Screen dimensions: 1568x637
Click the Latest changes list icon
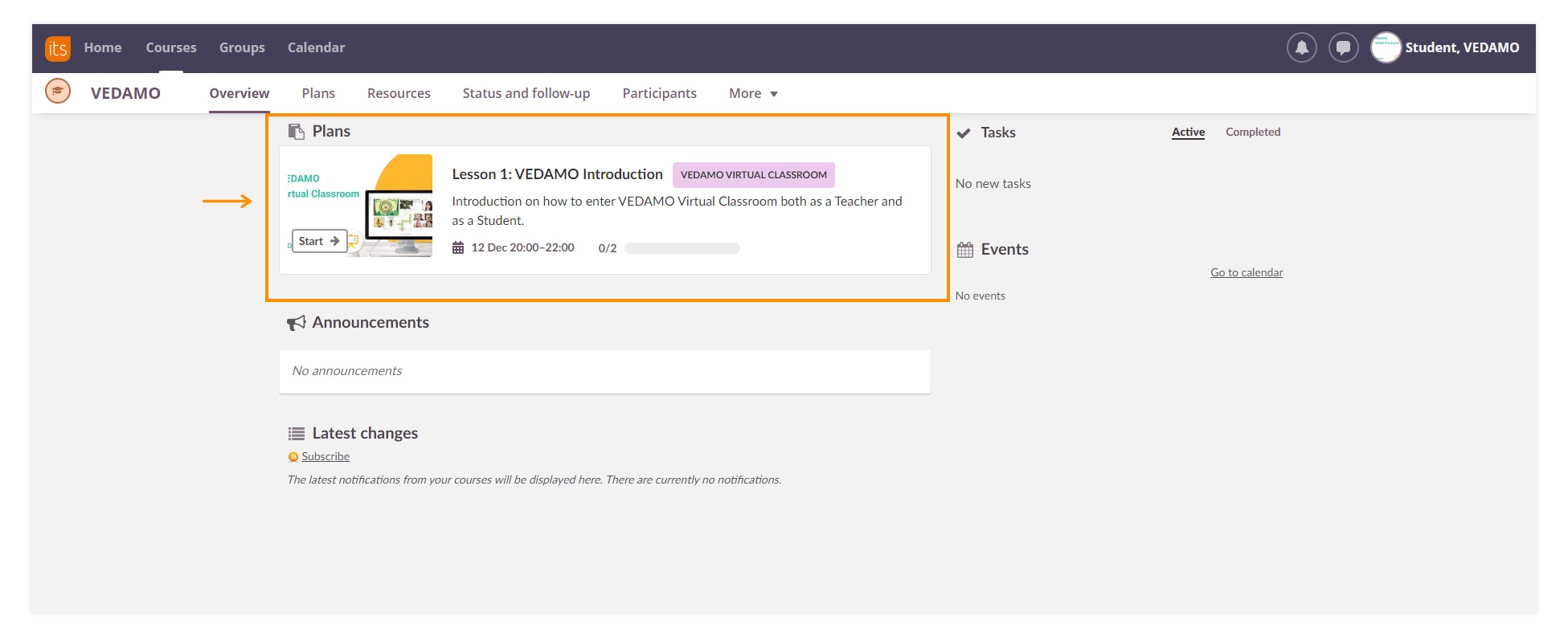[297, 433]
